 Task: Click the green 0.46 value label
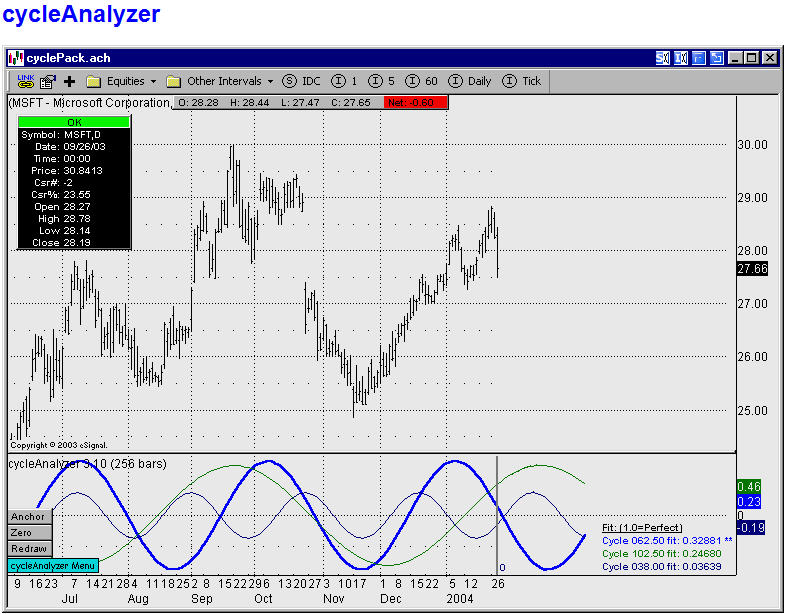coord(748,486)
